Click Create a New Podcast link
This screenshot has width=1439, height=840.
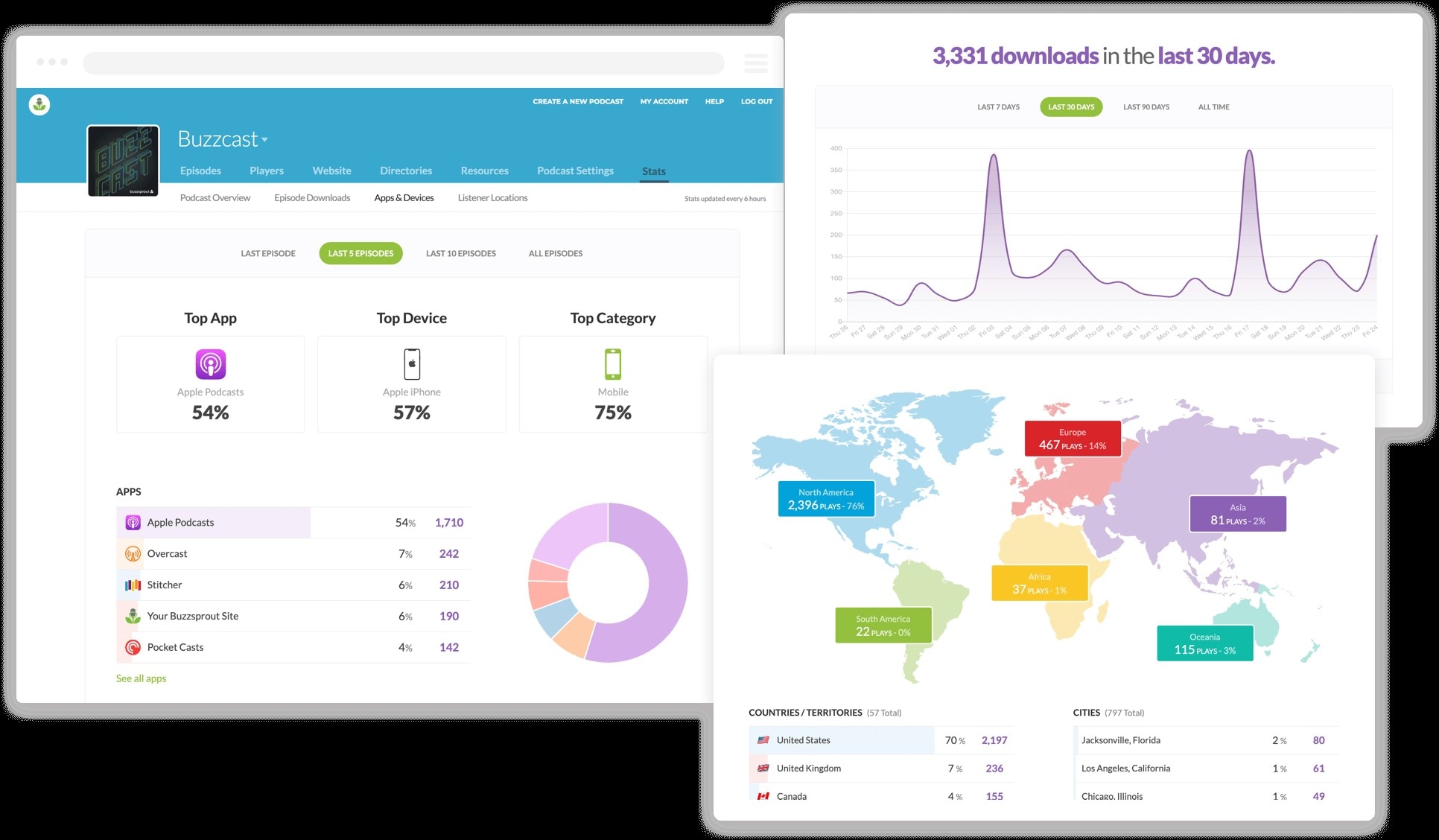tap(578, 101)
